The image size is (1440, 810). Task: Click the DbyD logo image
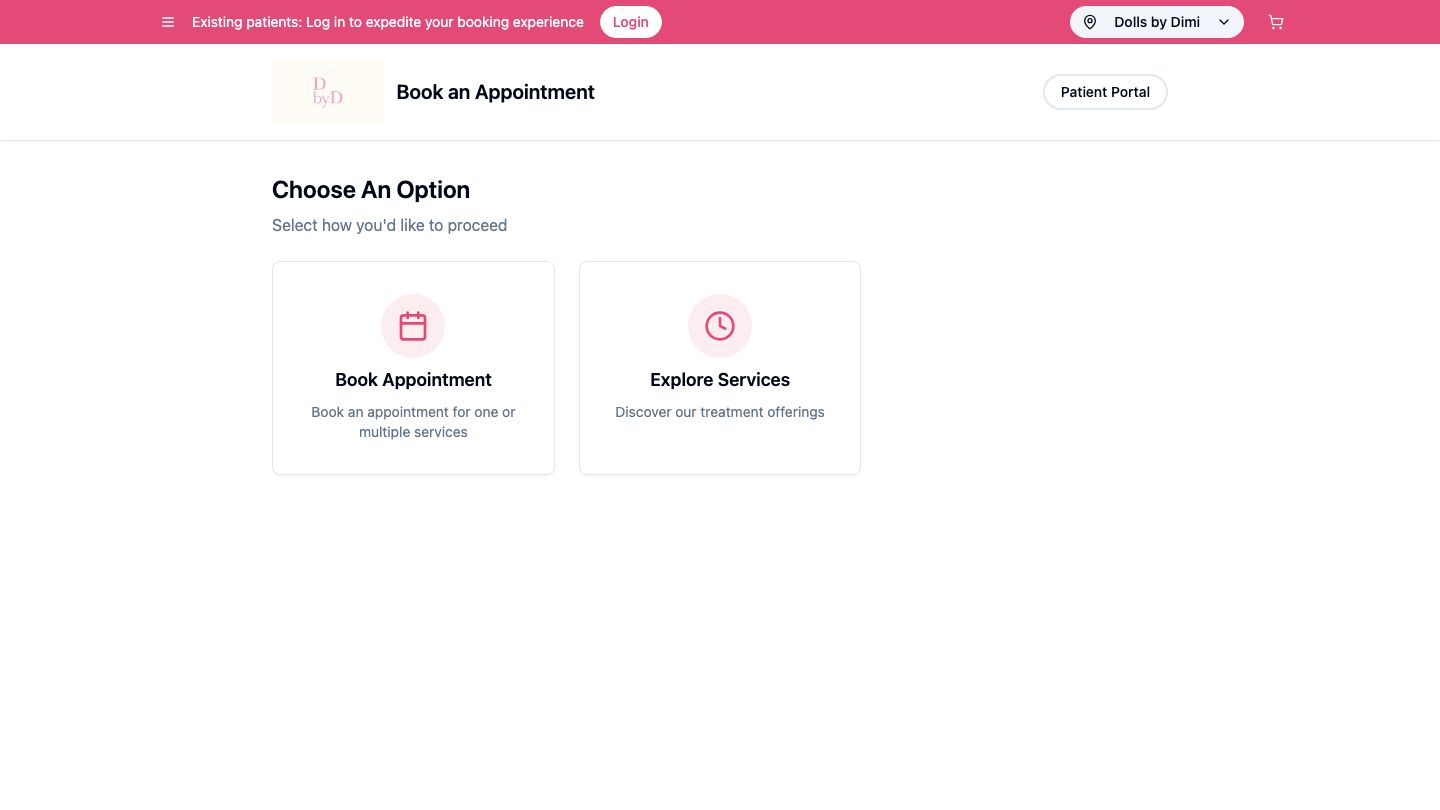(x=328, y=92)
